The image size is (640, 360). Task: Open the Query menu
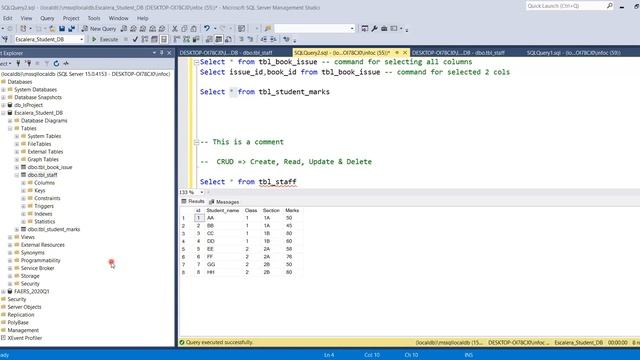(47, 18)
